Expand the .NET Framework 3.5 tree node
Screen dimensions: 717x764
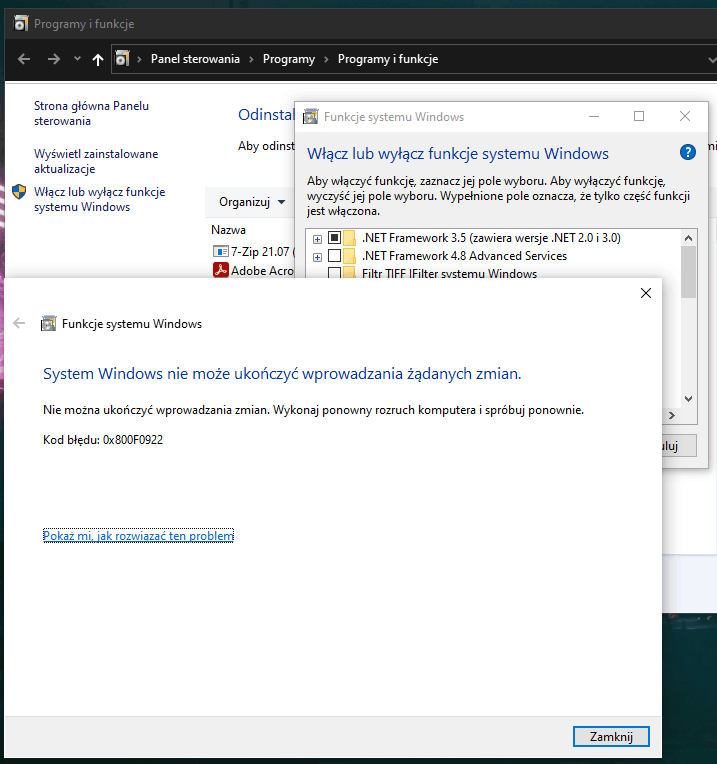pos(317,239)
